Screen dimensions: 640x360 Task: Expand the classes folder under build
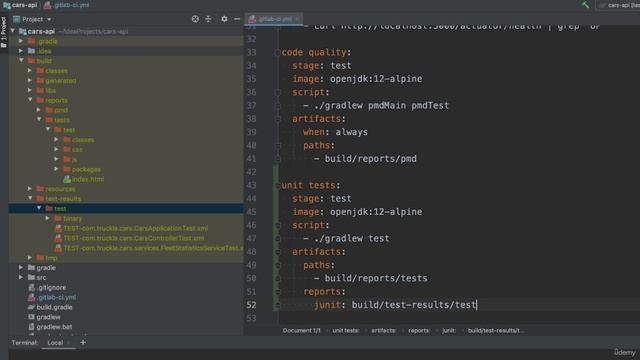pos(30,70)
